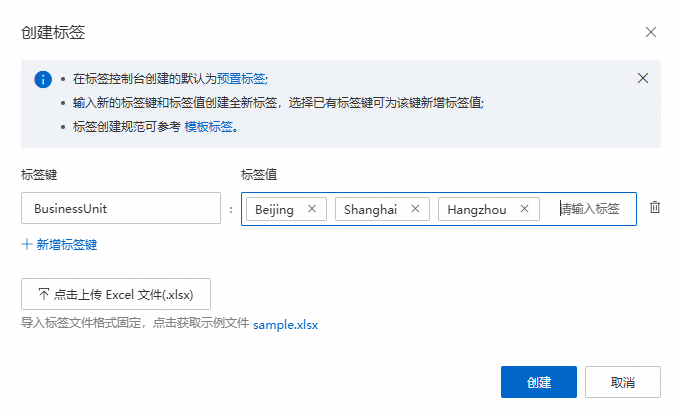Remove the Hangzhou tag value
681x417 pixels.
coord(524,209)
